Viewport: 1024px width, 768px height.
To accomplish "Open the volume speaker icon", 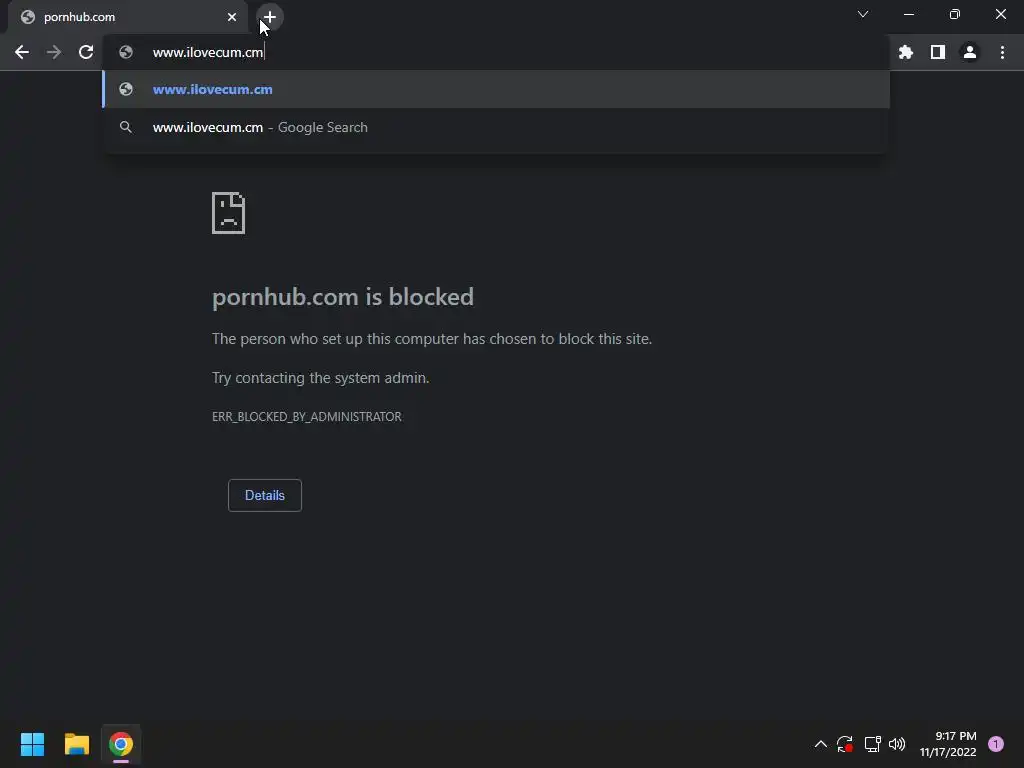I will point(897,744).
